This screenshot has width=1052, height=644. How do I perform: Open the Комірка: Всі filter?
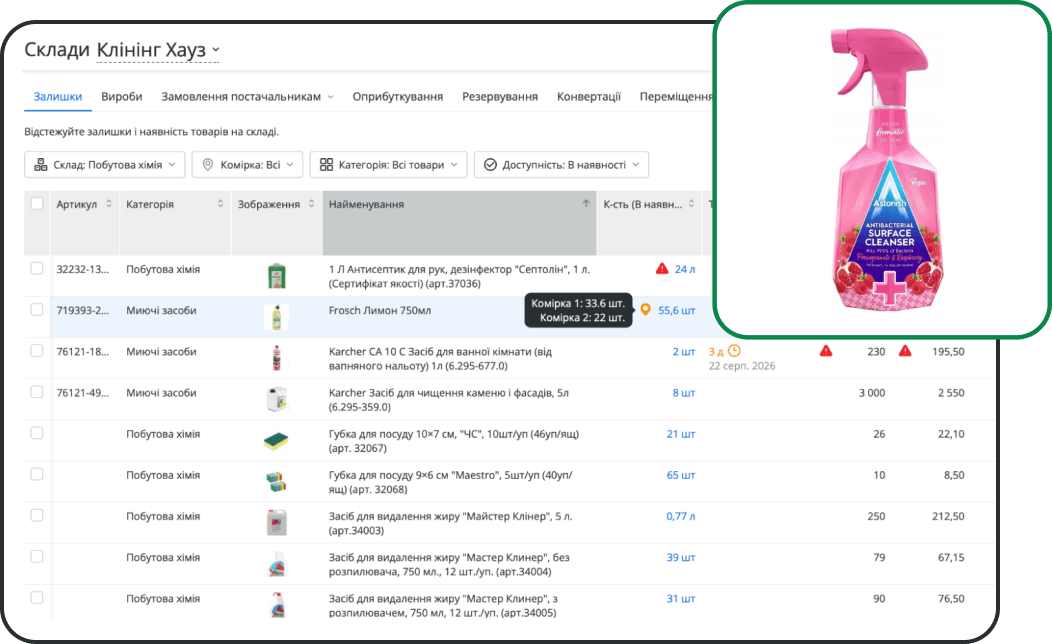247,164
